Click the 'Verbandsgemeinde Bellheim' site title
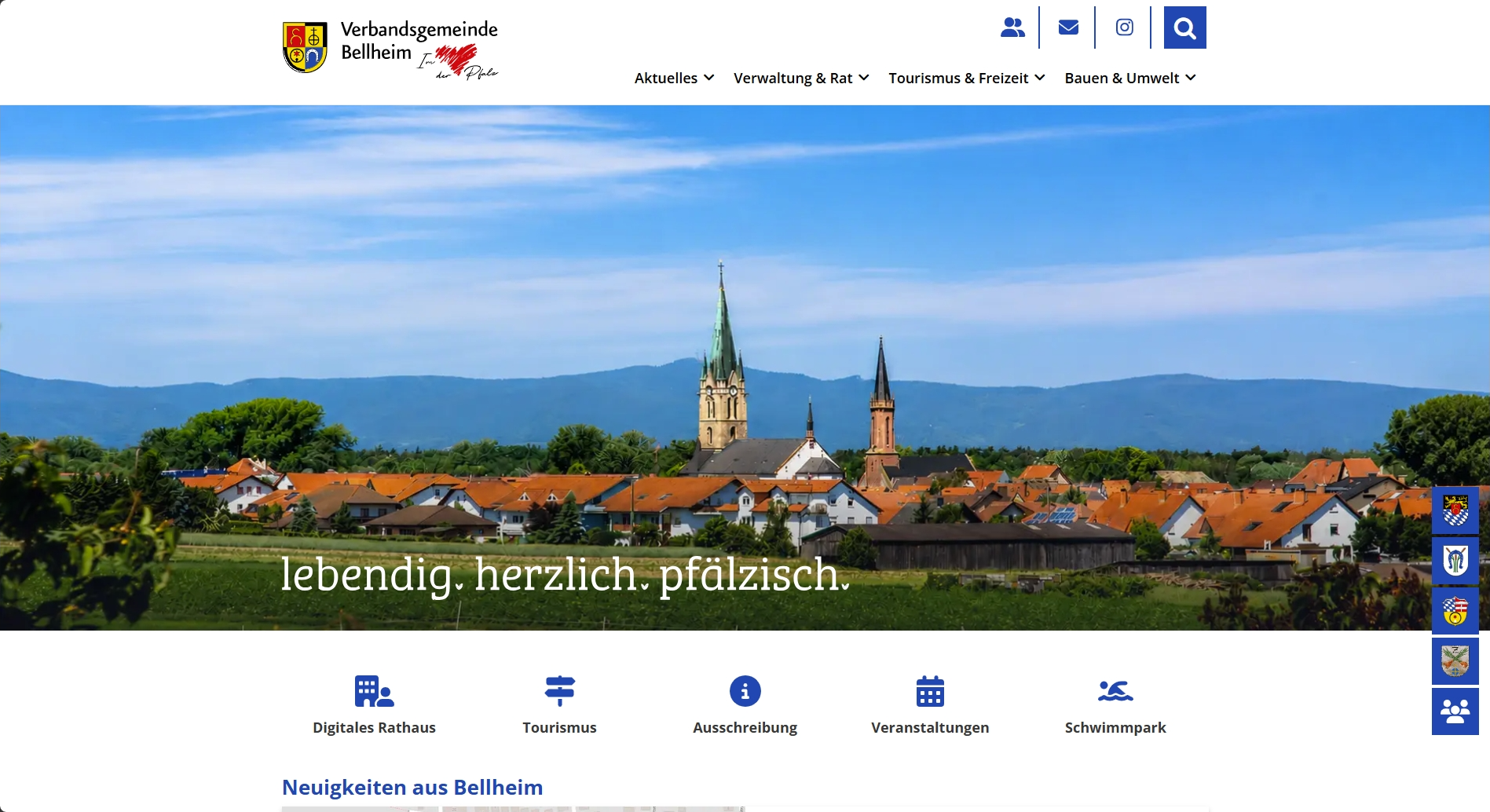 [x=419, y=41]
